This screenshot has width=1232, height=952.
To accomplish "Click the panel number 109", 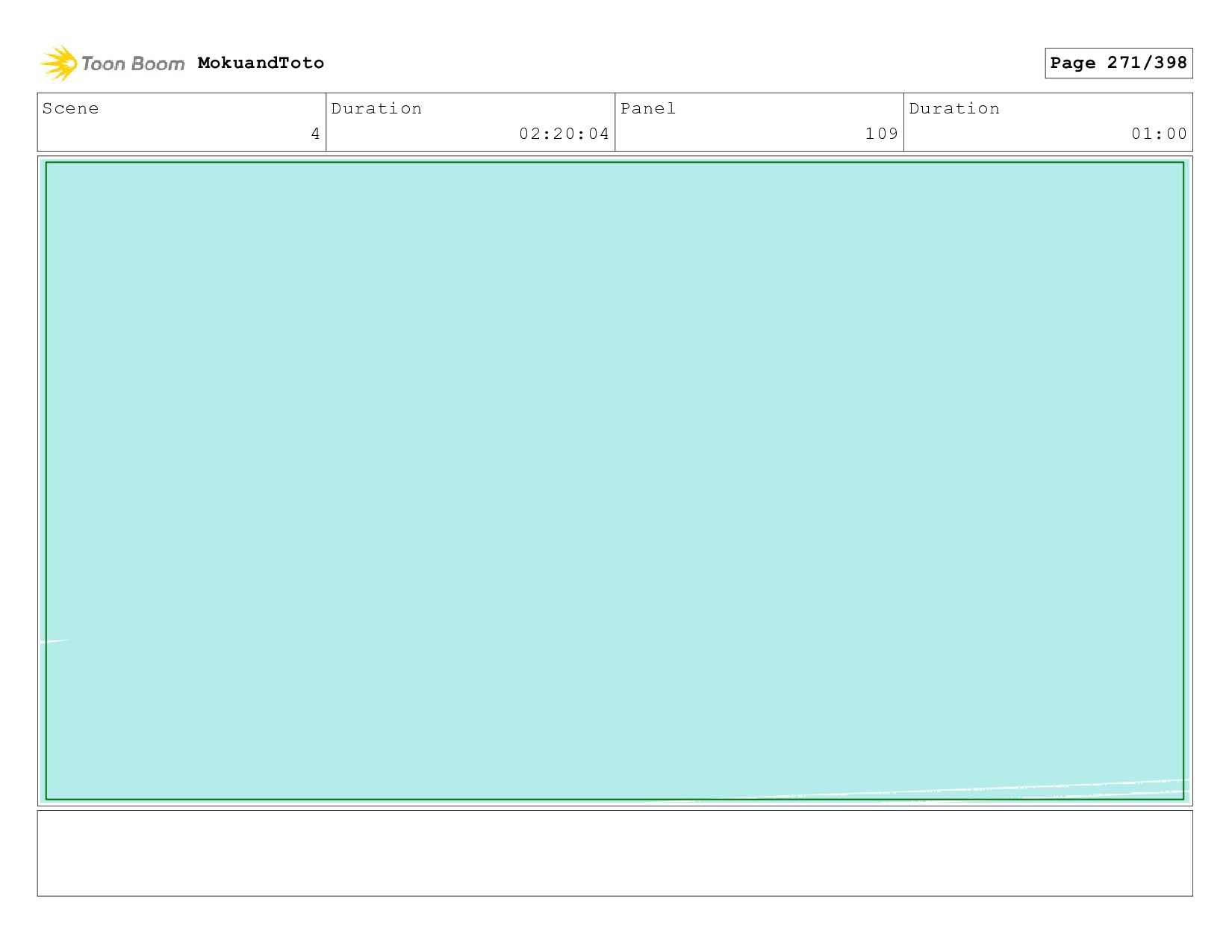I will point(882,134).
